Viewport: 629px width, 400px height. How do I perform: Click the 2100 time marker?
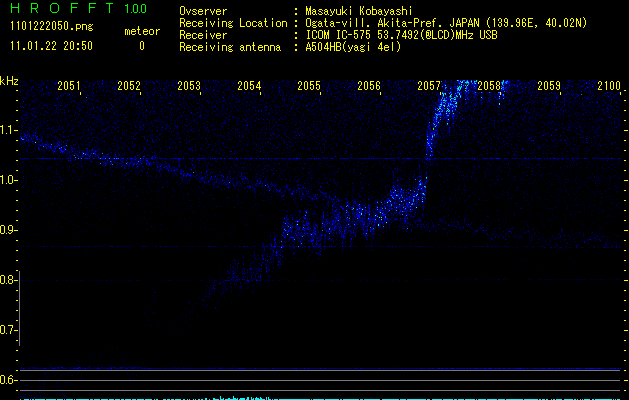point(609,86)
